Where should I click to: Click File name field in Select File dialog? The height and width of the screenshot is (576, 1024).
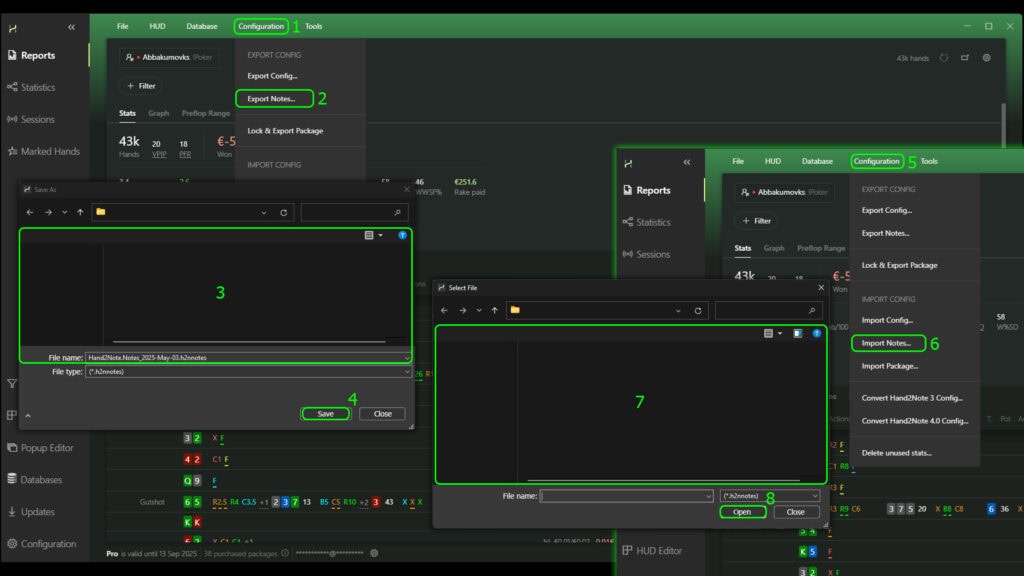(x=623, y=496)
